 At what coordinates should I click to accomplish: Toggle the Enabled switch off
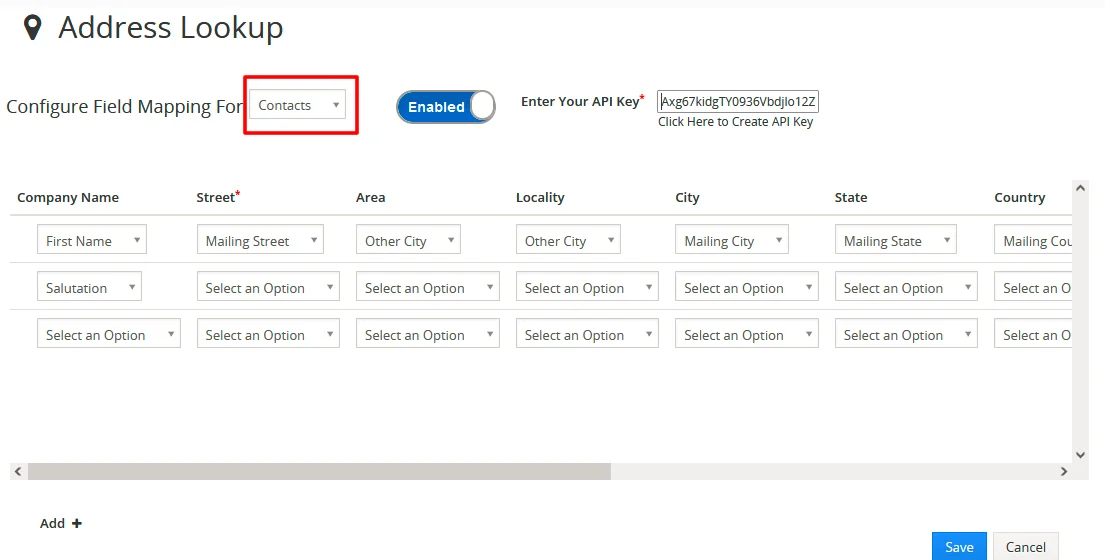point(446,107)
